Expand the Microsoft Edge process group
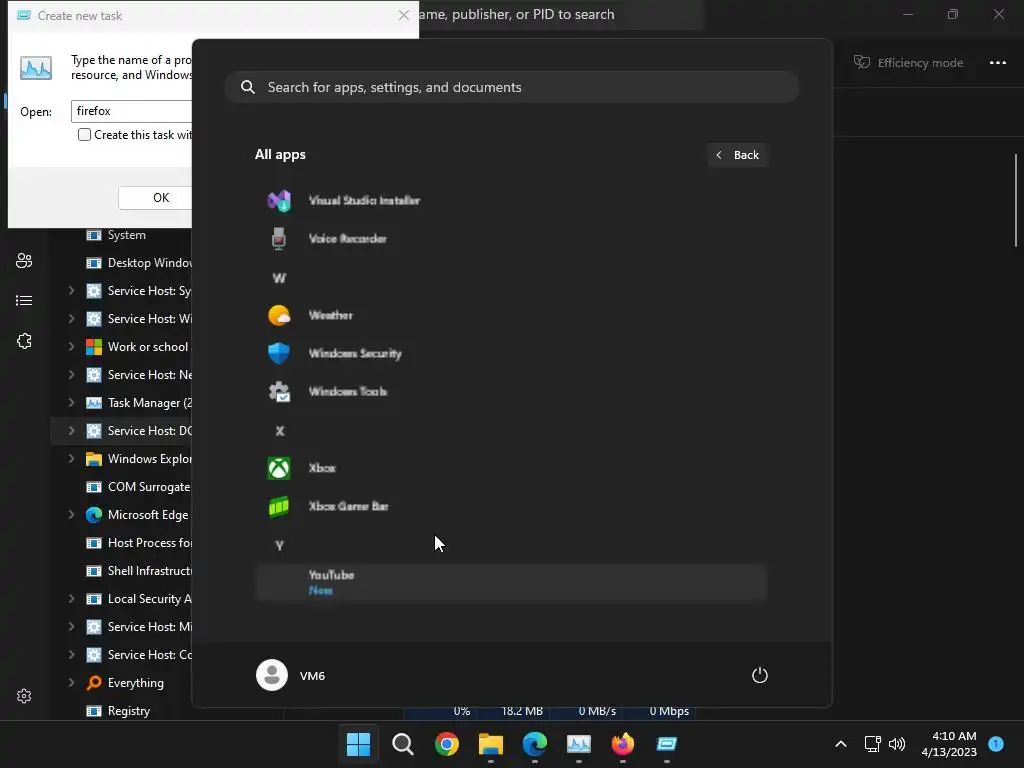1024x768 pixels. 71,515
